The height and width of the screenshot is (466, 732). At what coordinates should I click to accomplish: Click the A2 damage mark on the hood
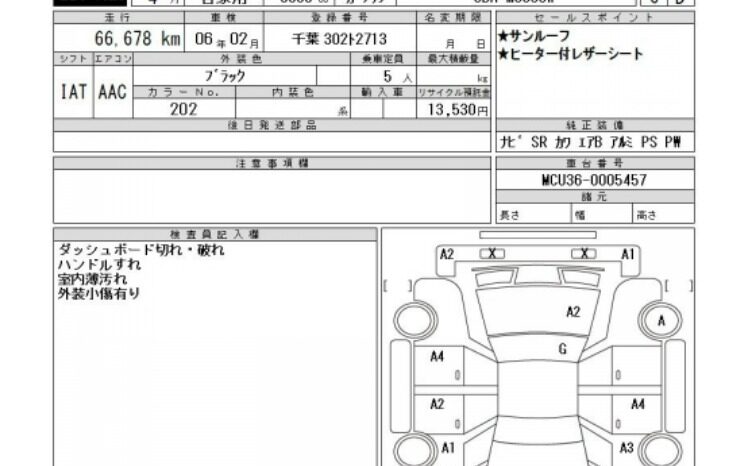tap(573, 312)
